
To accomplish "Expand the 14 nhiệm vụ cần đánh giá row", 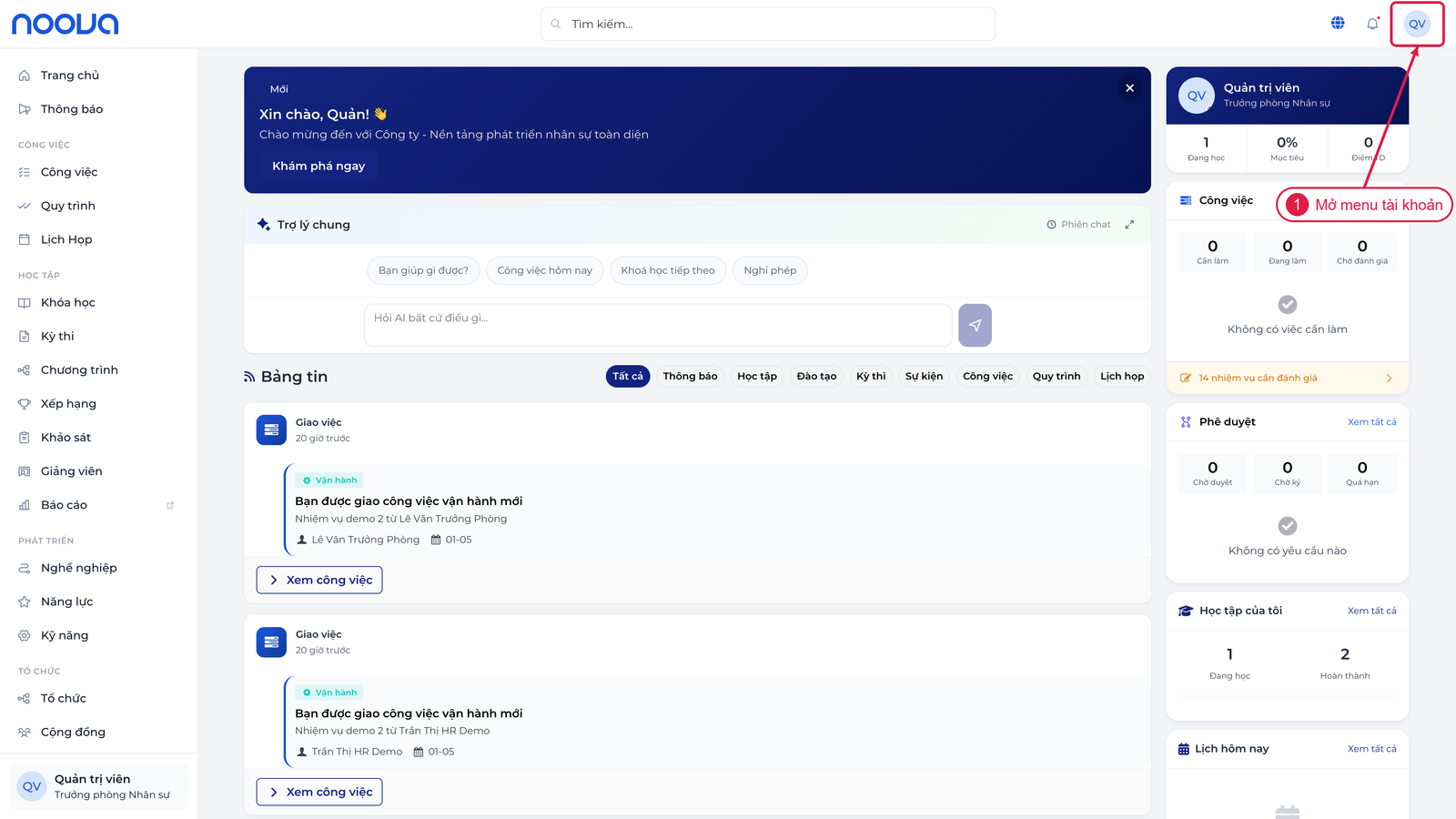I will pyautogui.click(x=1287, y=378).
